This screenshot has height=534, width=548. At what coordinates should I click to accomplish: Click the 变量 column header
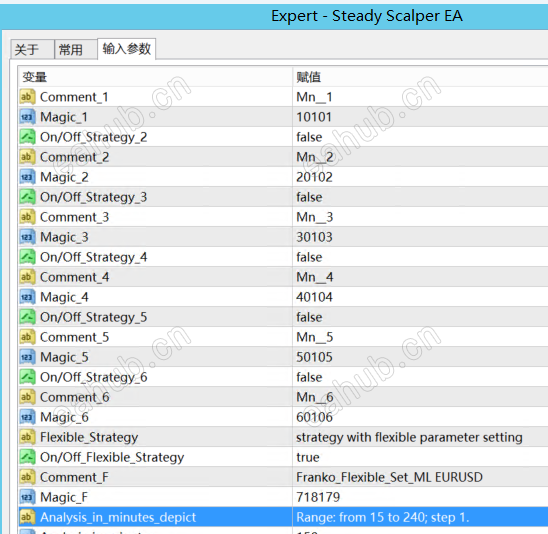(x=155, y=77)
